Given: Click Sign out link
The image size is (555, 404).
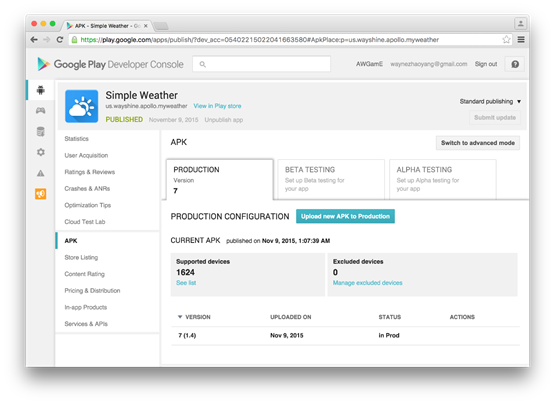Looking at the screenshot, I should click(x=486, y=64).
